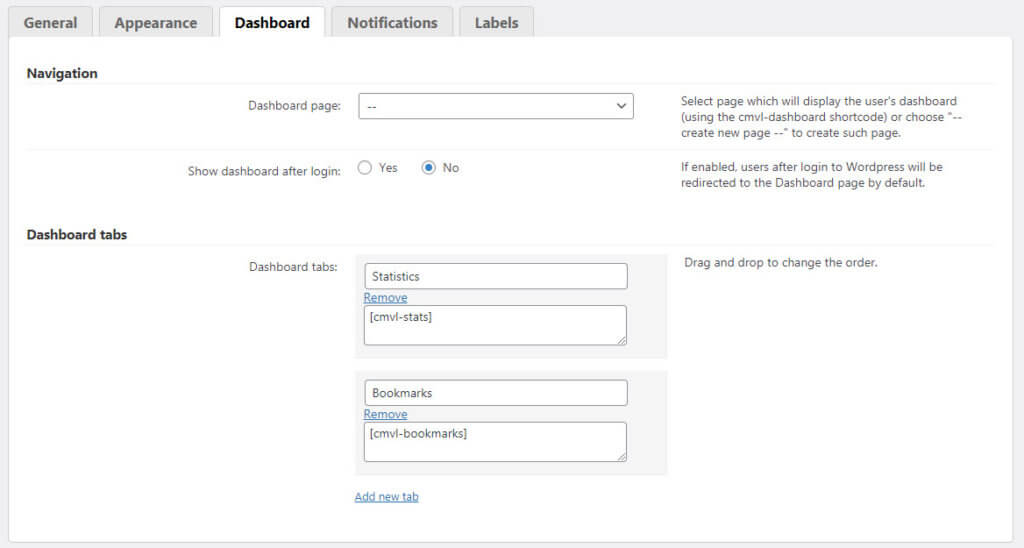Select No for Show dashboard after login

pyautogui.click(x=429, y=168)
